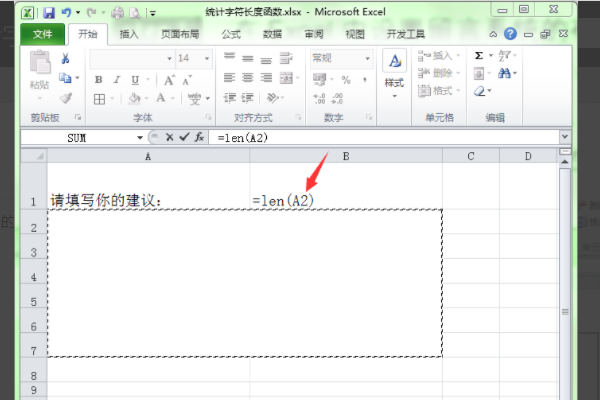Cut selection with the scissors icon
Viewport: 600px width, 400px height.
(x=65, y=59)
